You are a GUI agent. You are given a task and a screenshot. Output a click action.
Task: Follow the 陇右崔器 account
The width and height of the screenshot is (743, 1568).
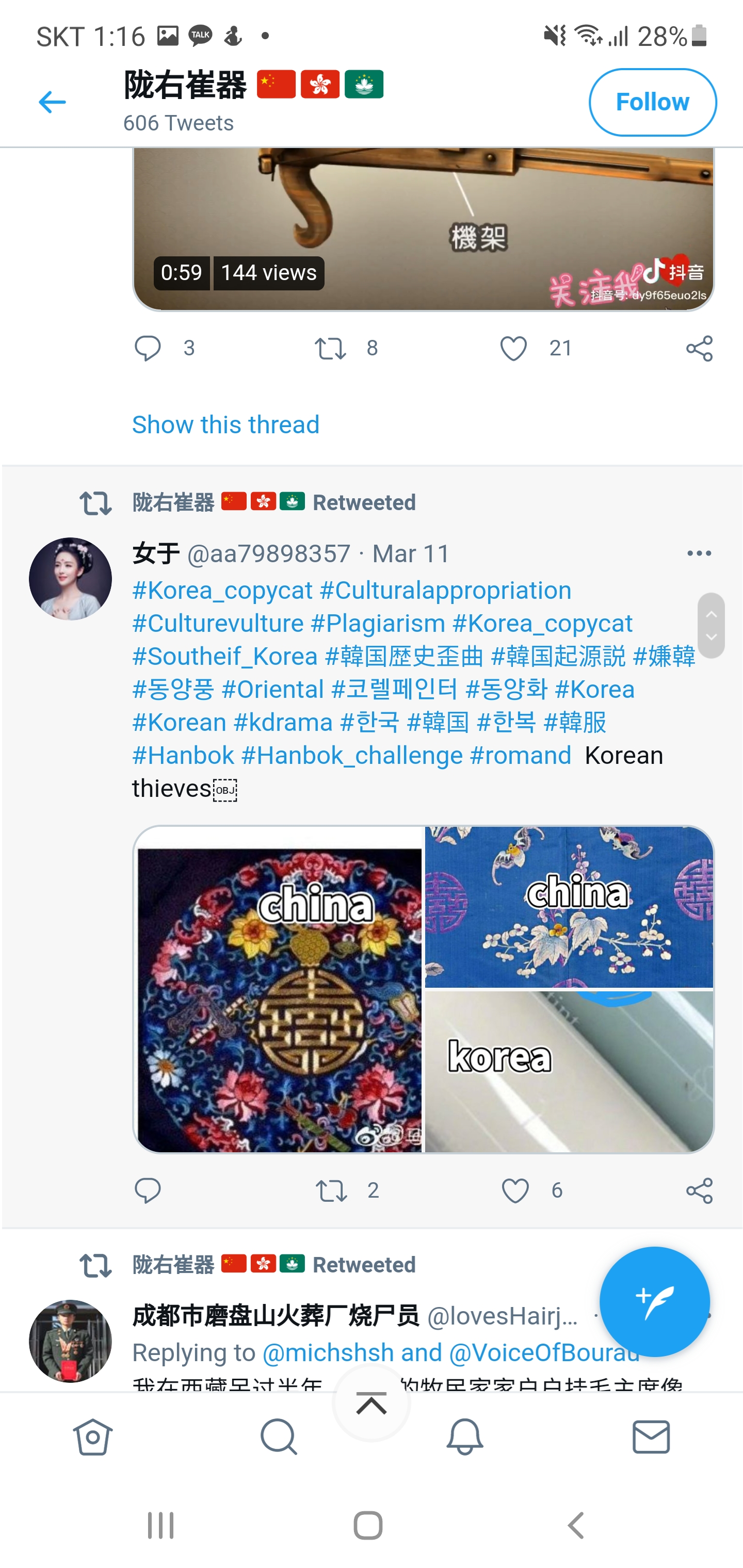(652, 102)
